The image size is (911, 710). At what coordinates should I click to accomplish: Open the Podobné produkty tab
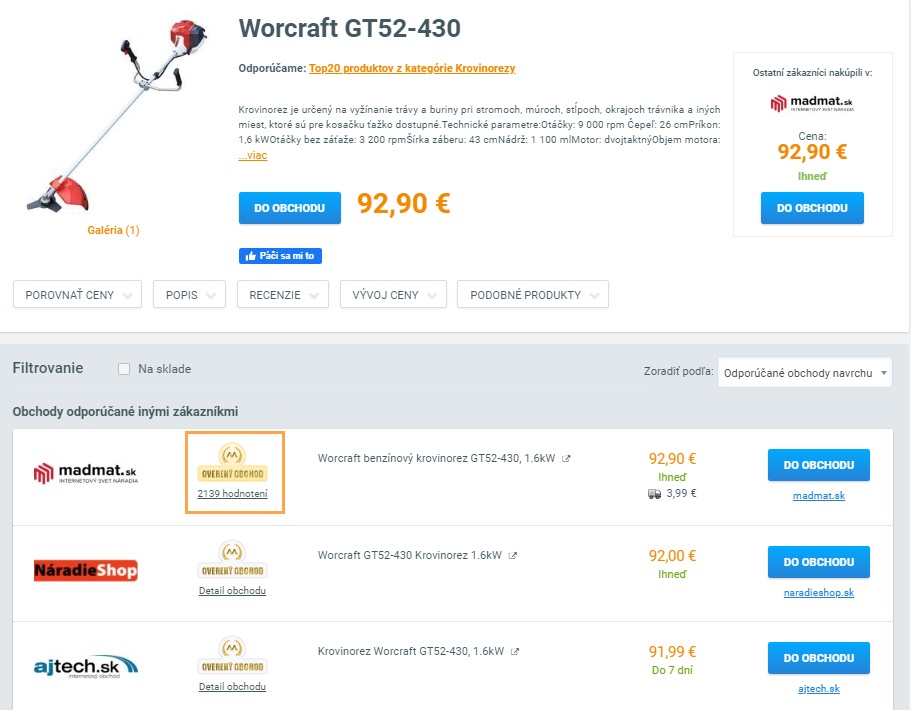[532, 295]
